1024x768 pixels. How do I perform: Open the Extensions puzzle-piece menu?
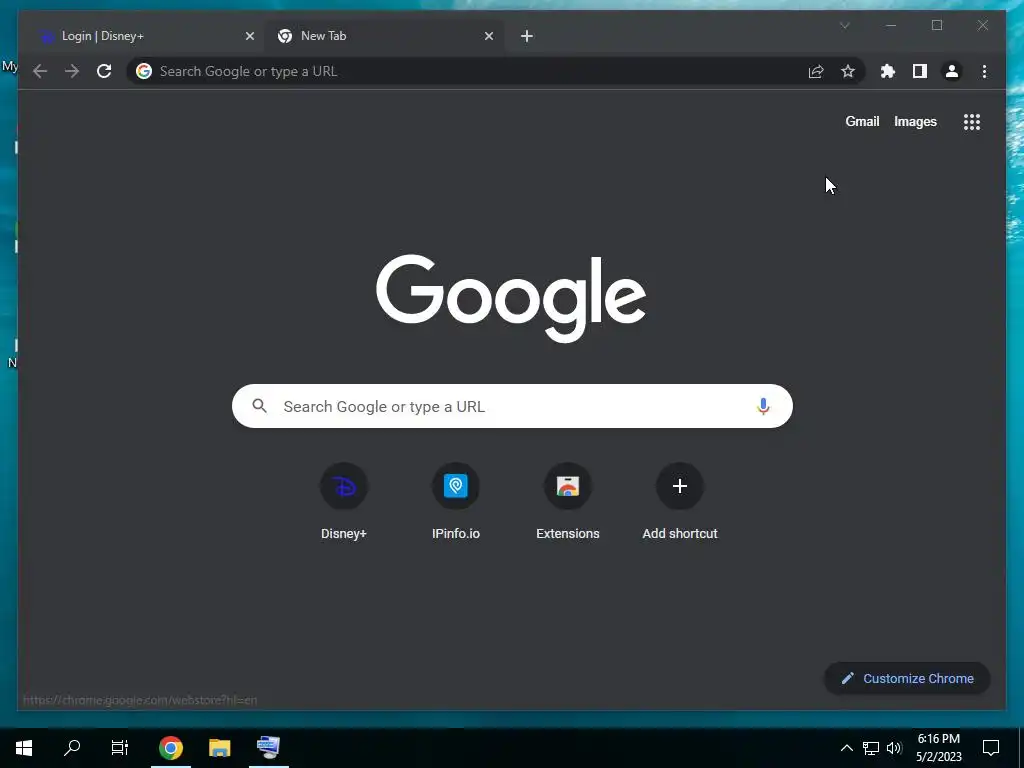point(888,71)
